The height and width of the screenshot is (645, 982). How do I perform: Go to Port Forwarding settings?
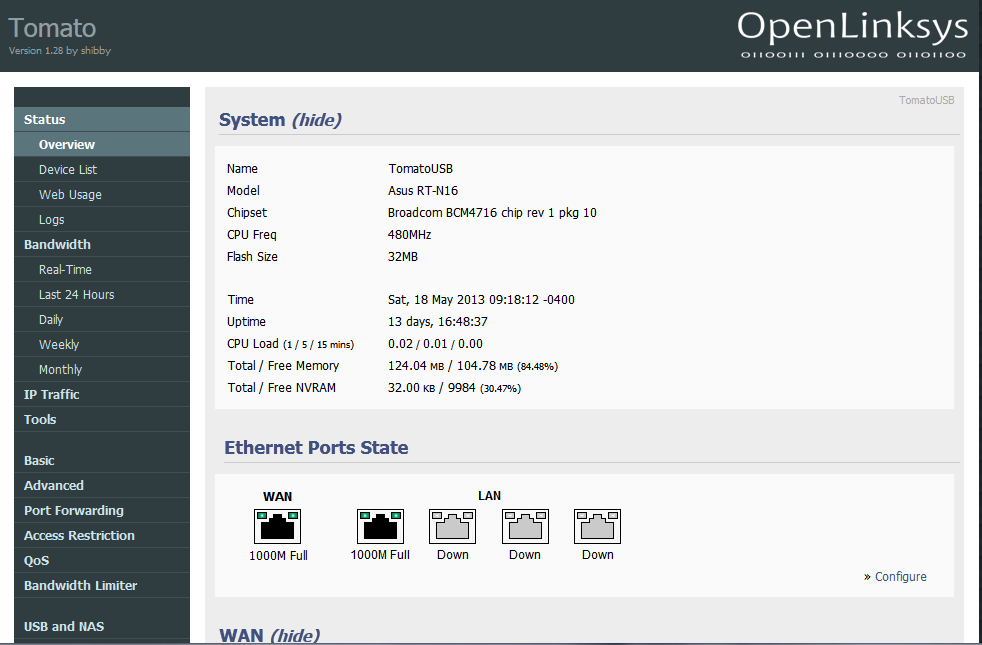tap(102, 511)
